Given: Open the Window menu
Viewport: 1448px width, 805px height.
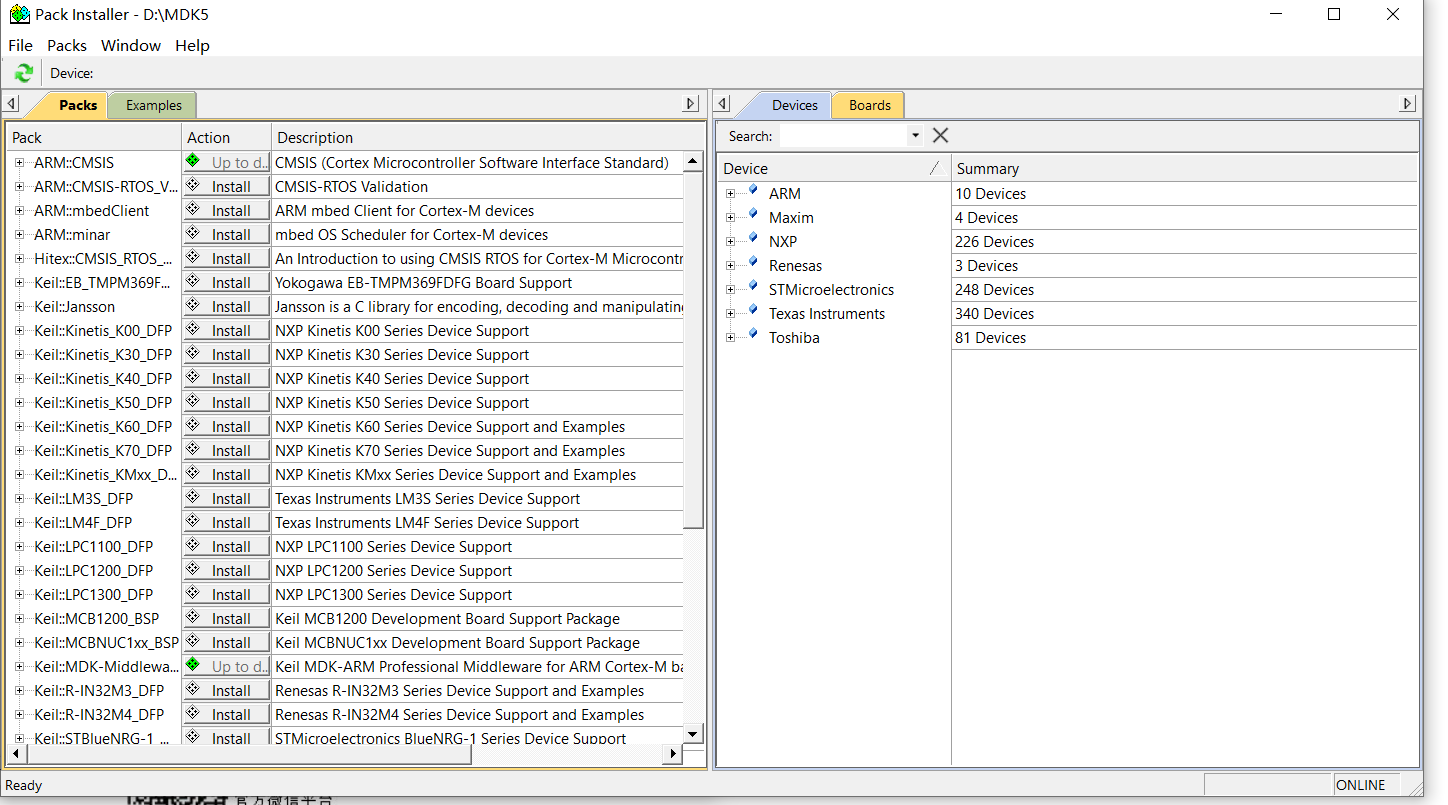Looking at the screenshot, I should 131,45.
